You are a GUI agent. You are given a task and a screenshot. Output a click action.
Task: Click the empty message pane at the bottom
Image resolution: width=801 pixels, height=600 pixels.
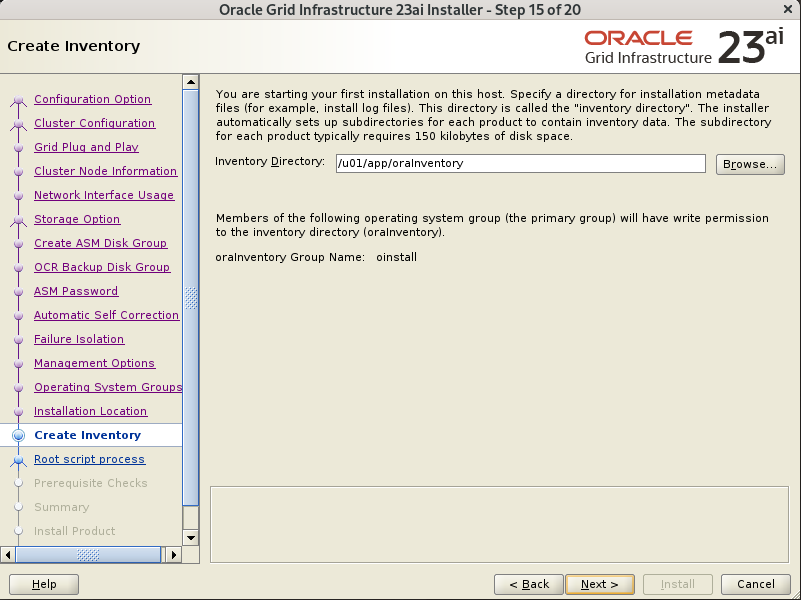click(x=499, y=524)
